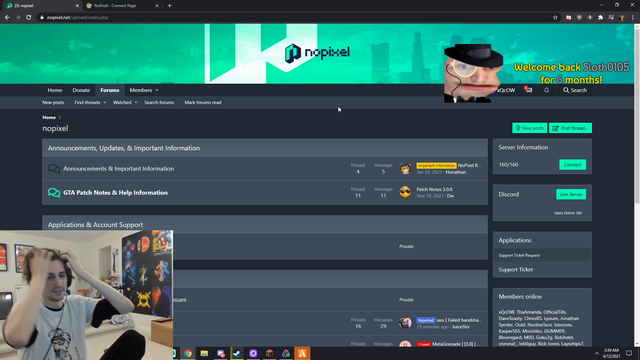
Task: Click the Discord Join Server button
Action: tap(571, 194)
